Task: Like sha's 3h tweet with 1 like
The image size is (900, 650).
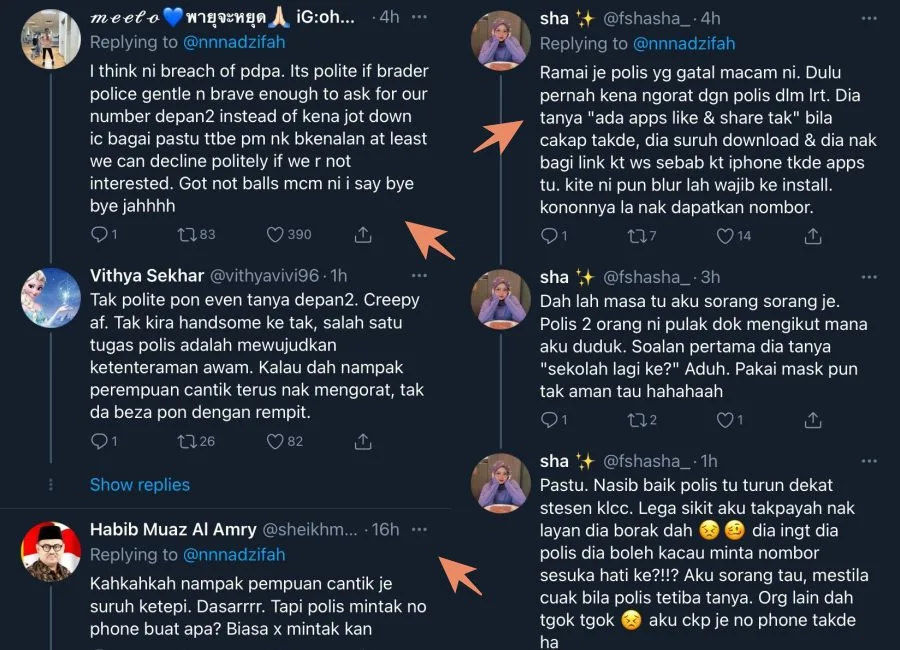Action: pos(725,421)
